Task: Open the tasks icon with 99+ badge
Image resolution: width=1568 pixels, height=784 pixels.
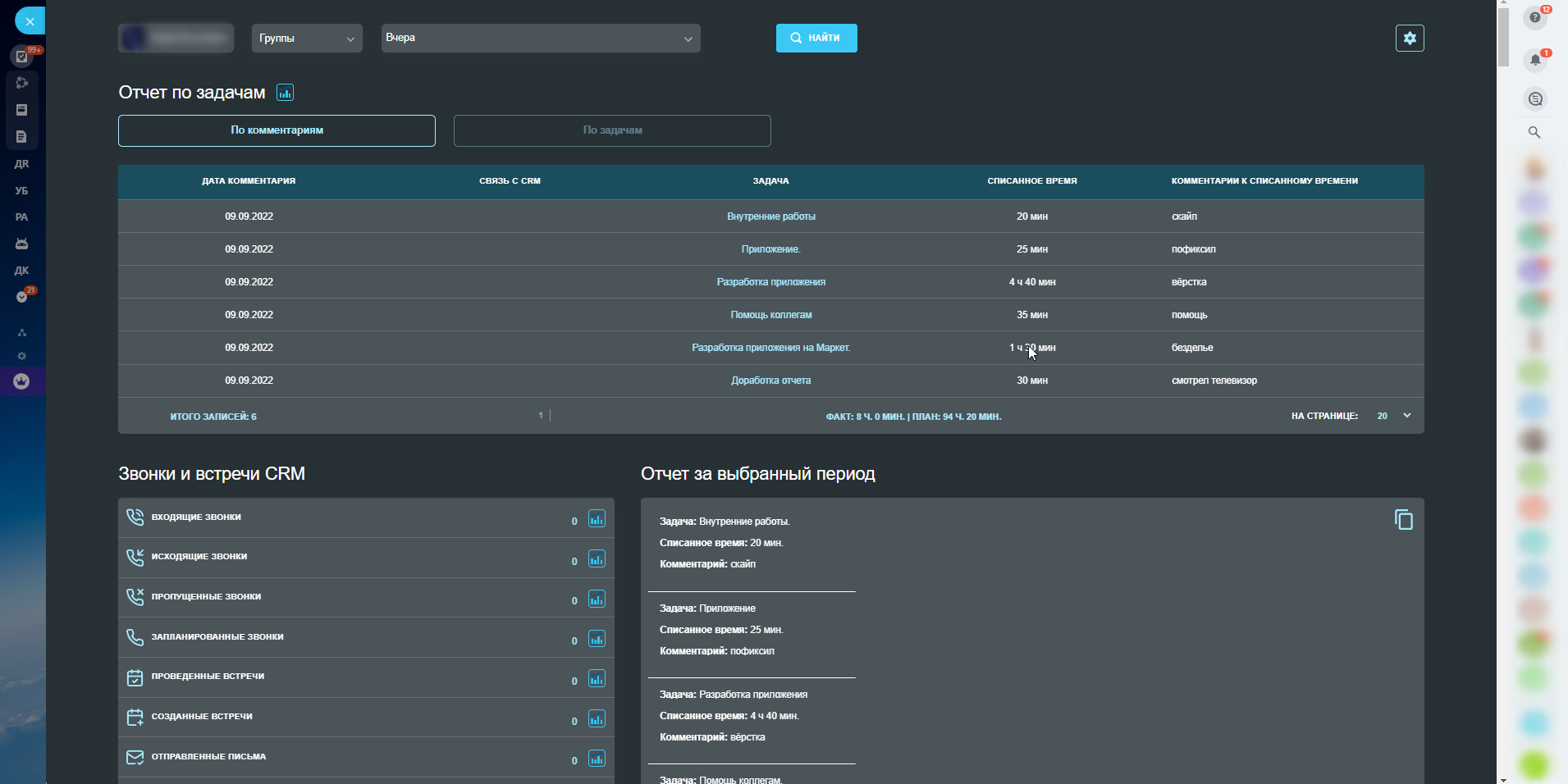Action: coord(22,57)
